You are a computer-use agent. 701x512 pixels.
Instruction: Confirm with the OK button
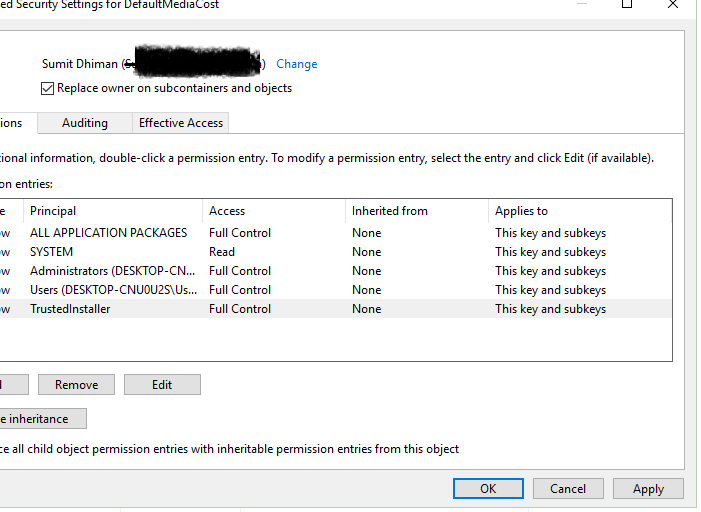click(x=488, y=489)
